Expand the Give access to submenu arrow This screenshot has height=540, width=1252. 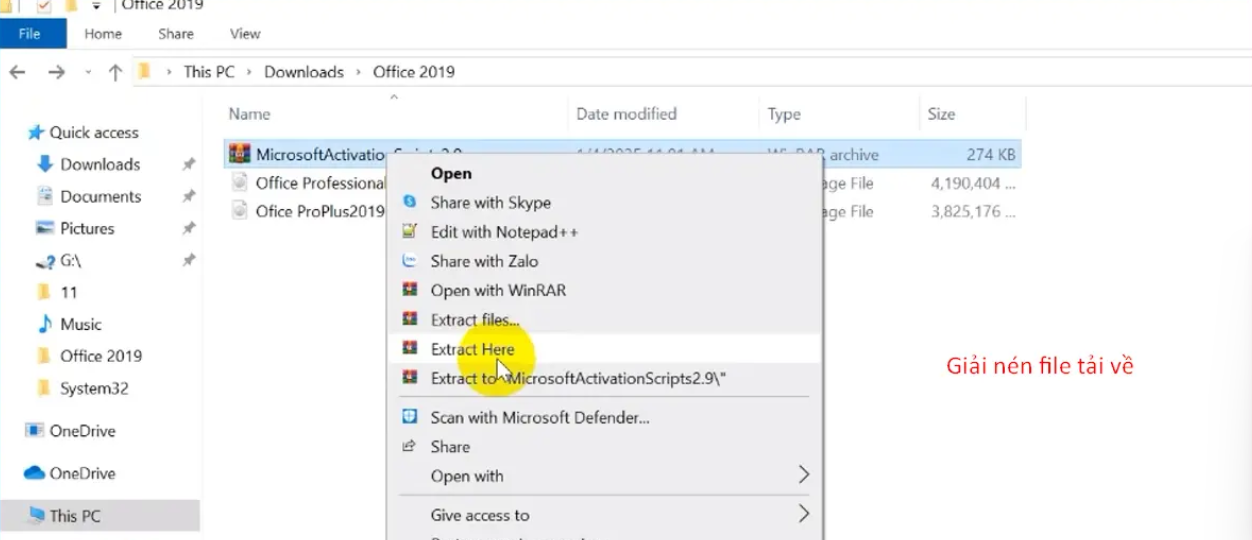click(803, 515)
